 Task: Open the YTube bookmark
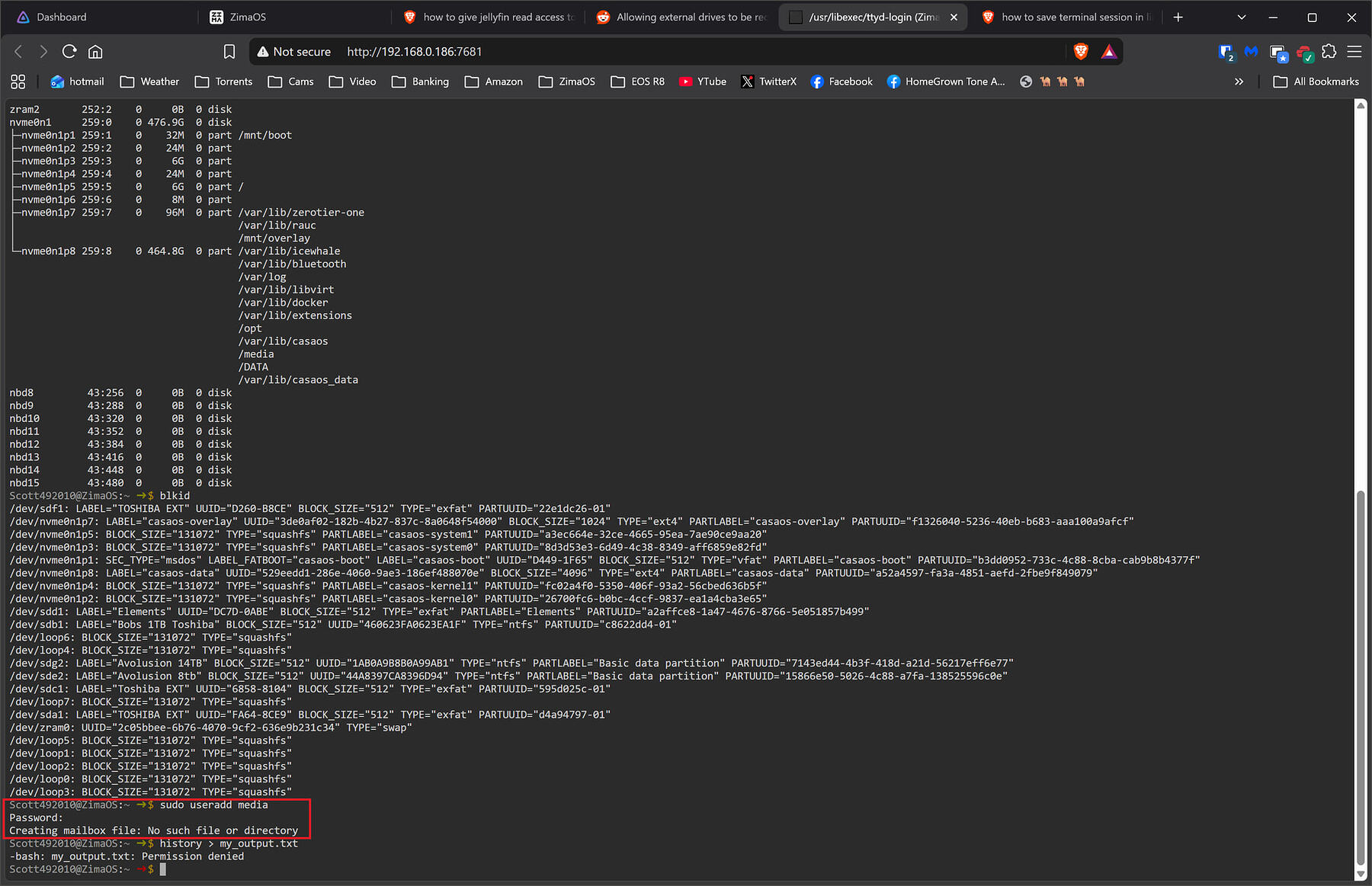click(x=703, y=82)
